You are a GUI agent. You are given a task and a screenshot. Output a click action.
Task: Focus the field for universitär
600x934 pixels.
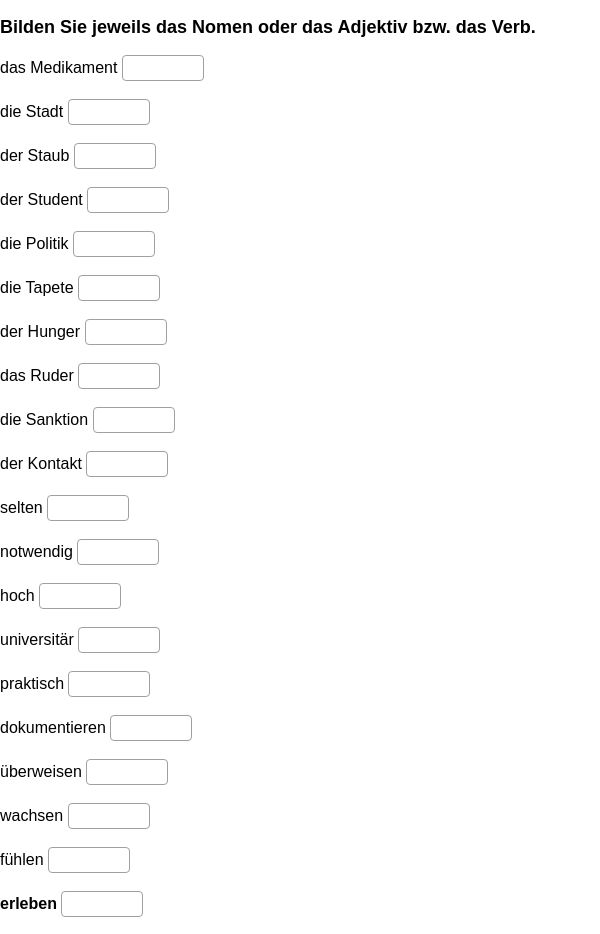coord(119,641)
